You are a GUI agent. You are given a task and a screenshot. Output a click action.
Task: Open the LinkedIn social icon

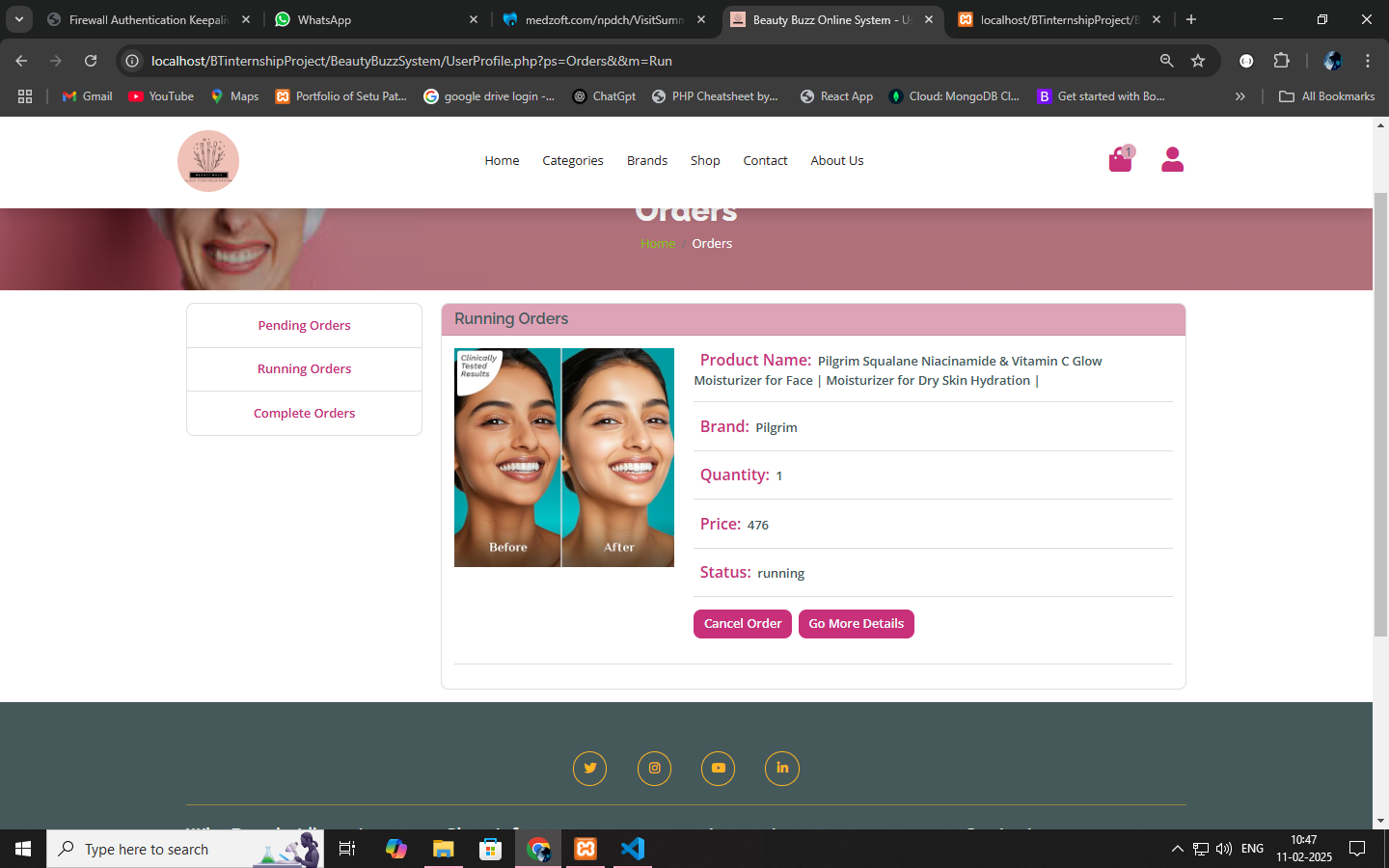(782, 769)
